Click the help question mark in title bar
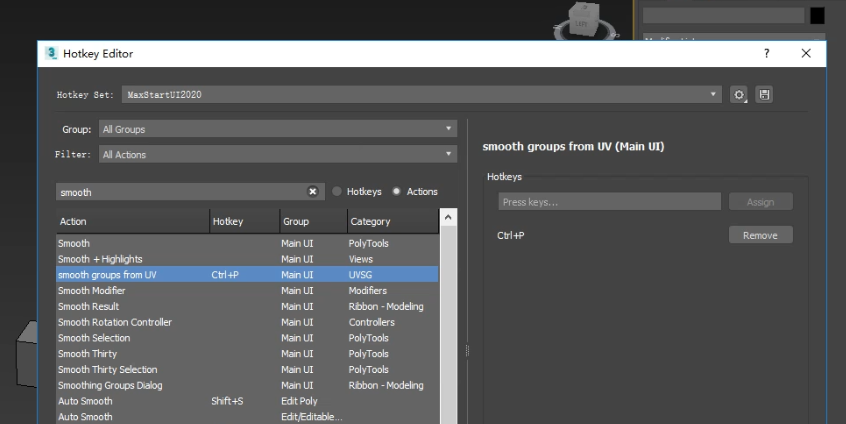 coord(767,54)
